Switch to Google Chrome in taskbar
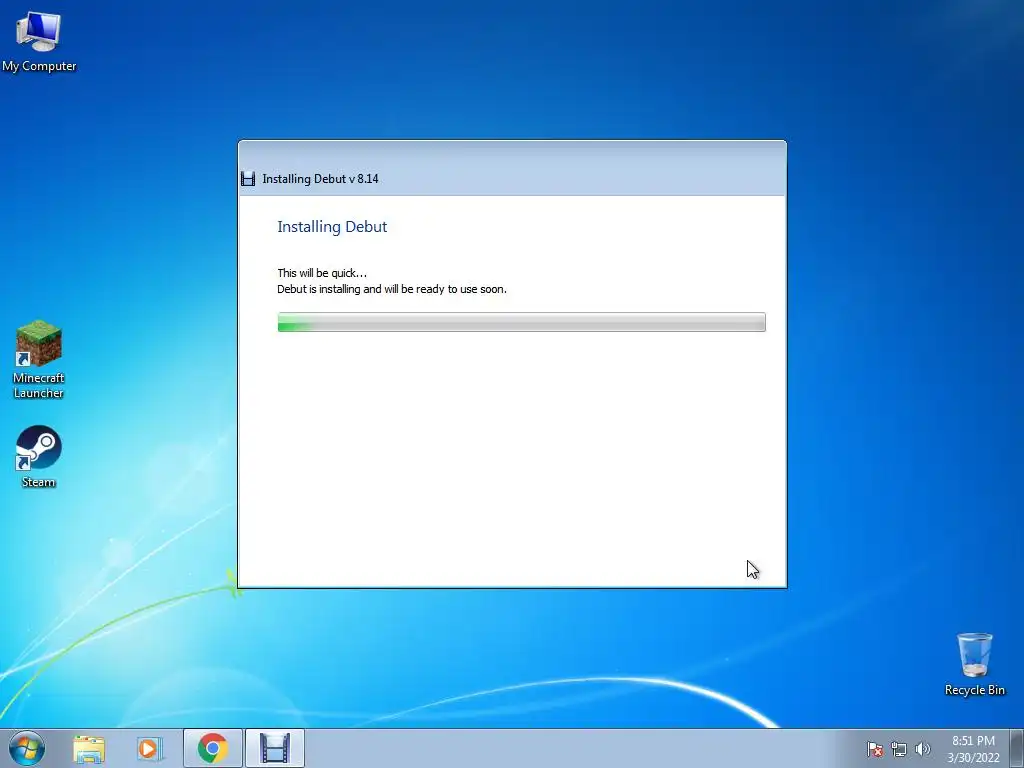 212,748
